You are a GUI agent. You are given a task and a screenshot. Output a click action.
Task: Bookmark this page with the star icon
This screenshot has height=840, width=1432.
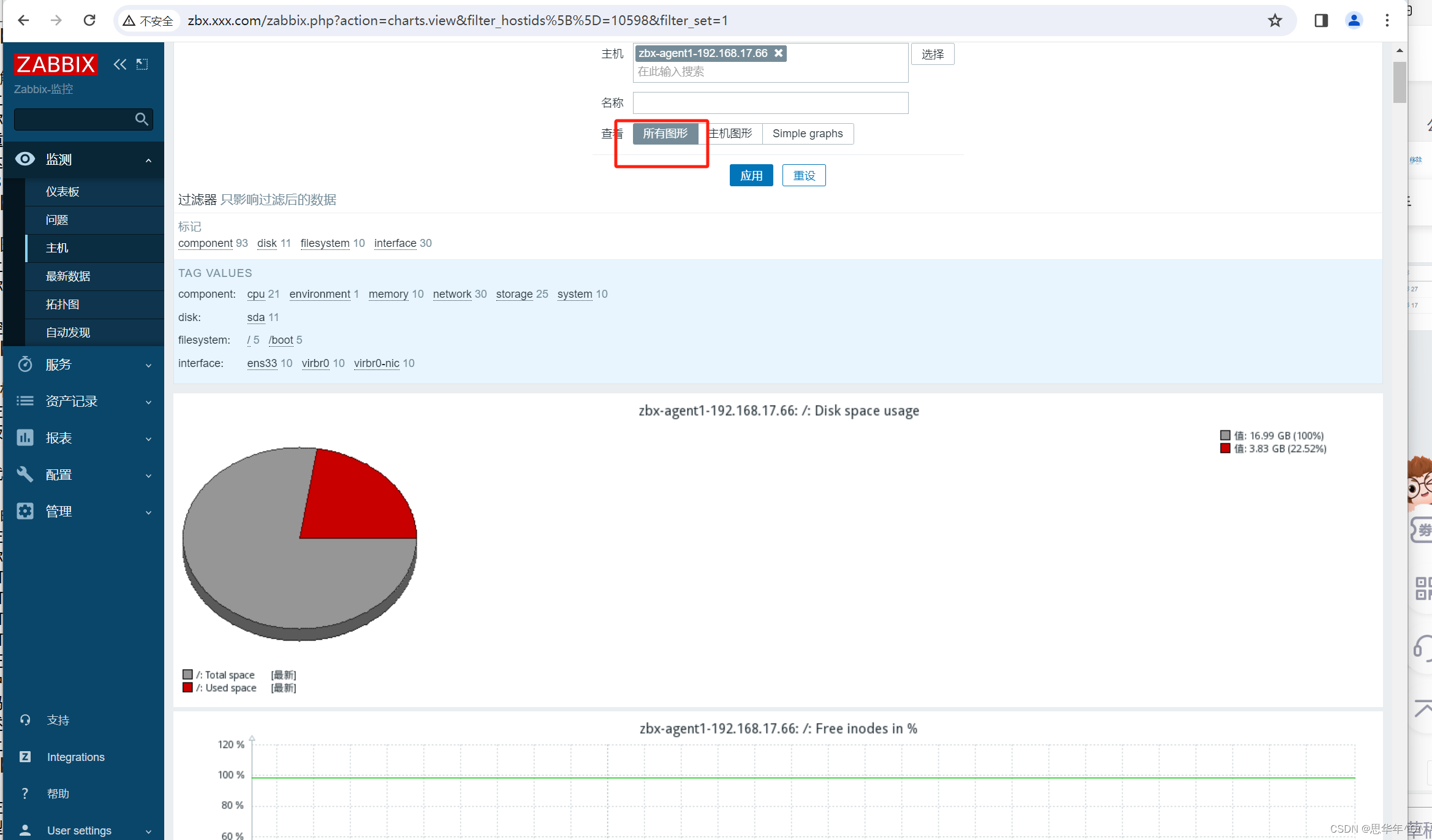tap(1275, 21)
